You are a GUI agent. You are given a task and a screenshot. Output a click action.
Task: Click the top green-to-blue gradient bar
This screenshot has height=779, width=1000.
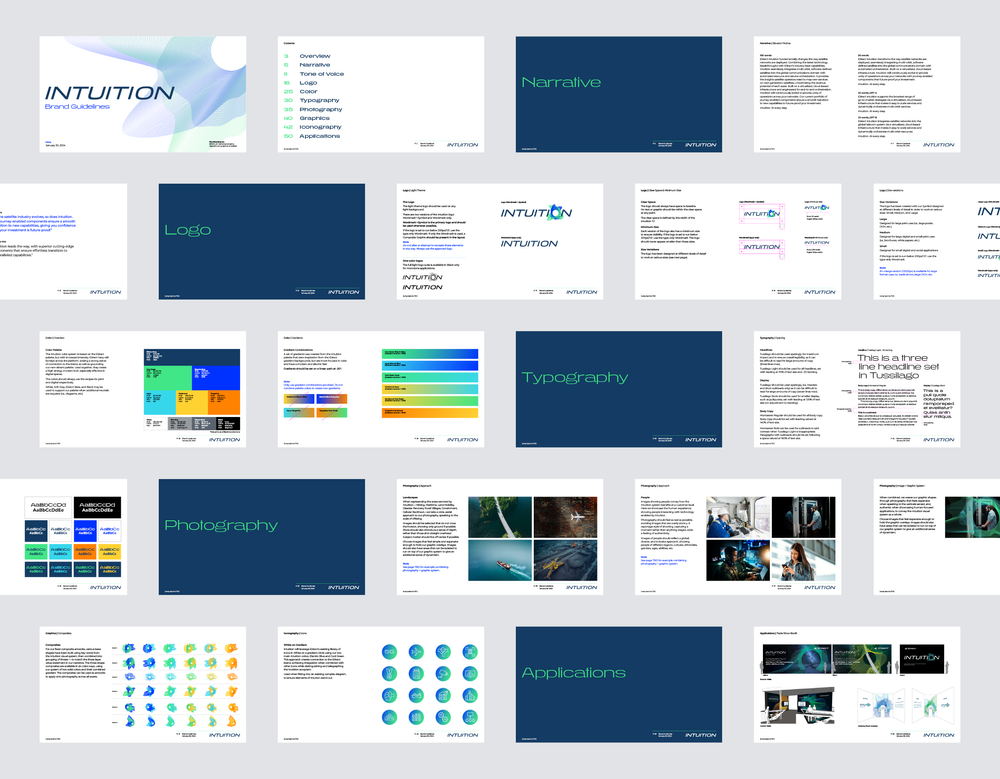tap(430, 353)
